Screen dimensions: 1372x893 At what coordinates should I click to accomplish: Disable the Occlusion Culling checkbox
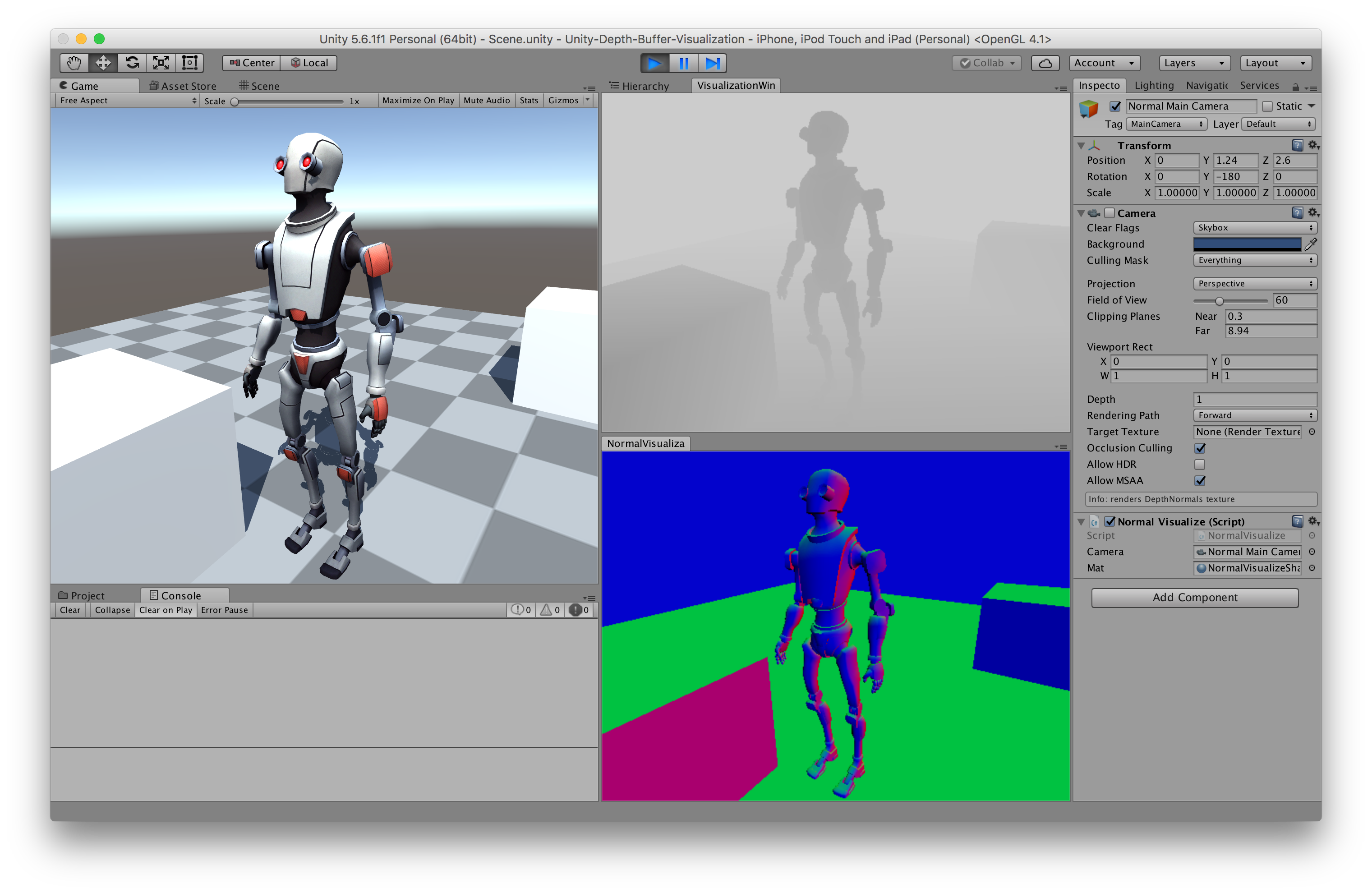click(x=1200, y=448)
